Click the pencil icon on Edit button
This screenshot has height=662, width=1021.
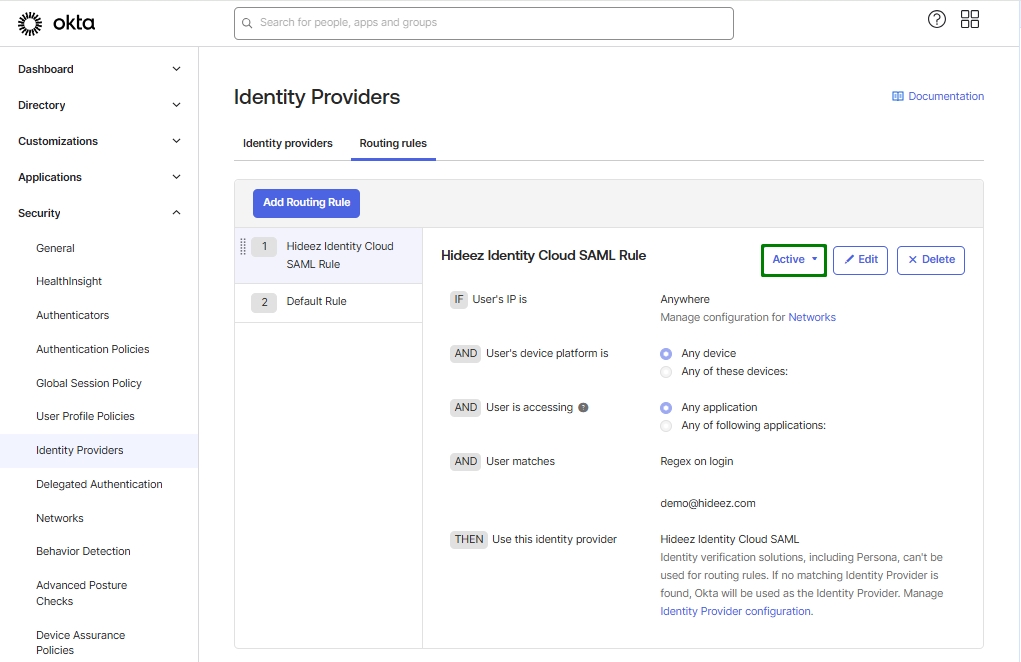850,260
